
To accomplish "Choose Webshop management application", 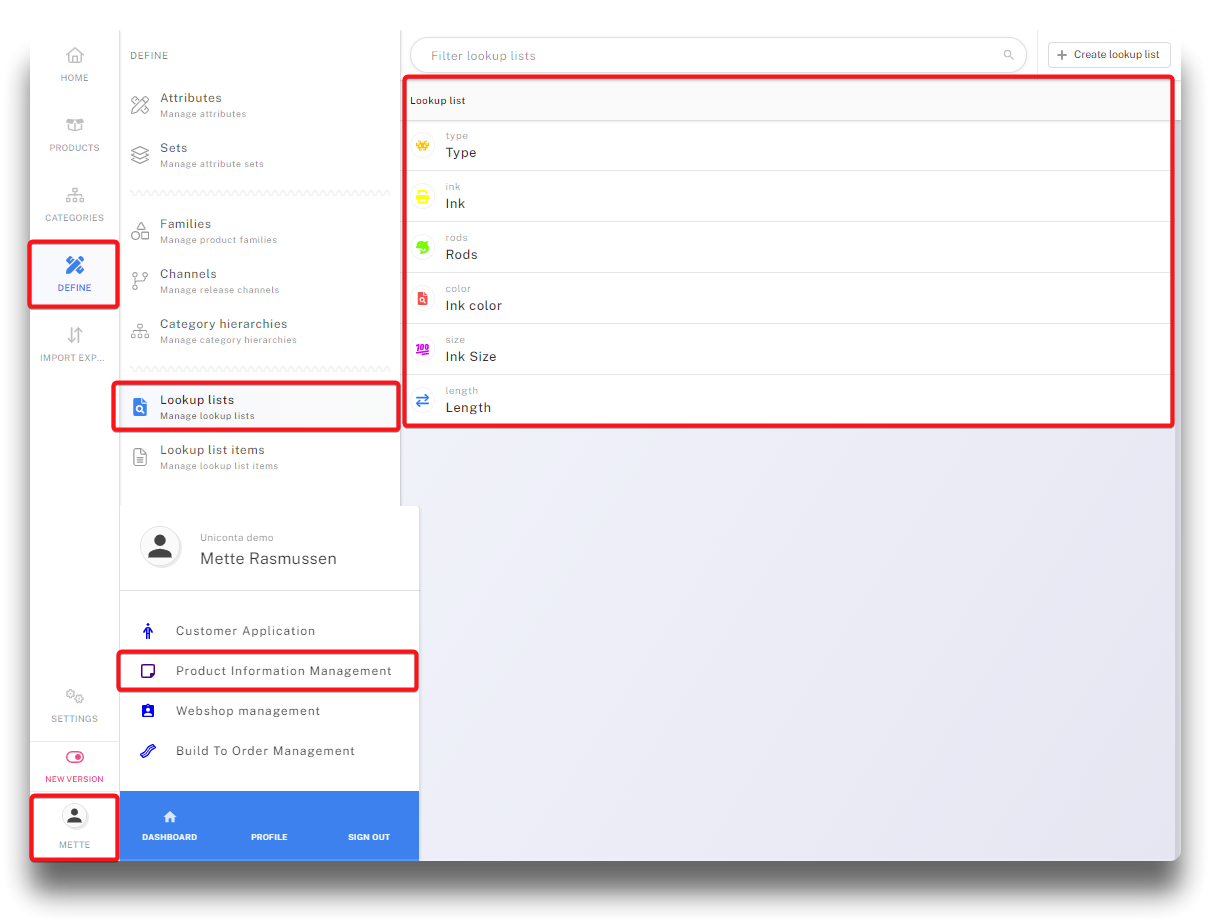I will (248, 711).
